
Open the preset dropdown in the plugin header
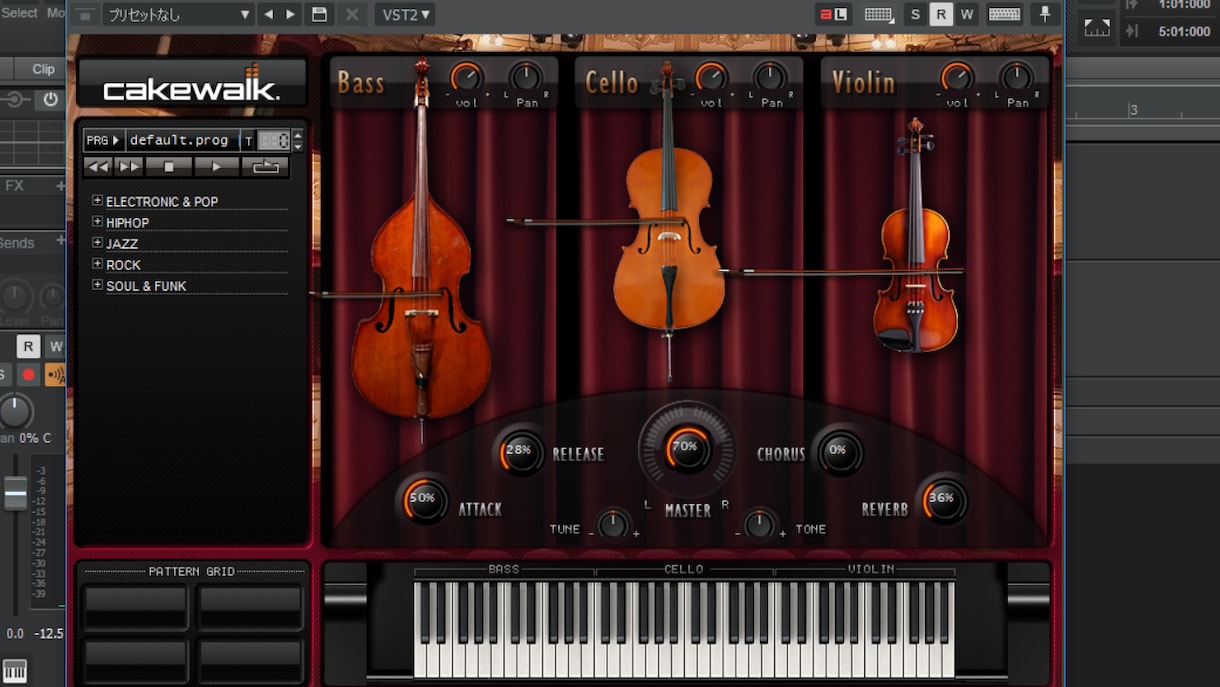tap(178, 14)
